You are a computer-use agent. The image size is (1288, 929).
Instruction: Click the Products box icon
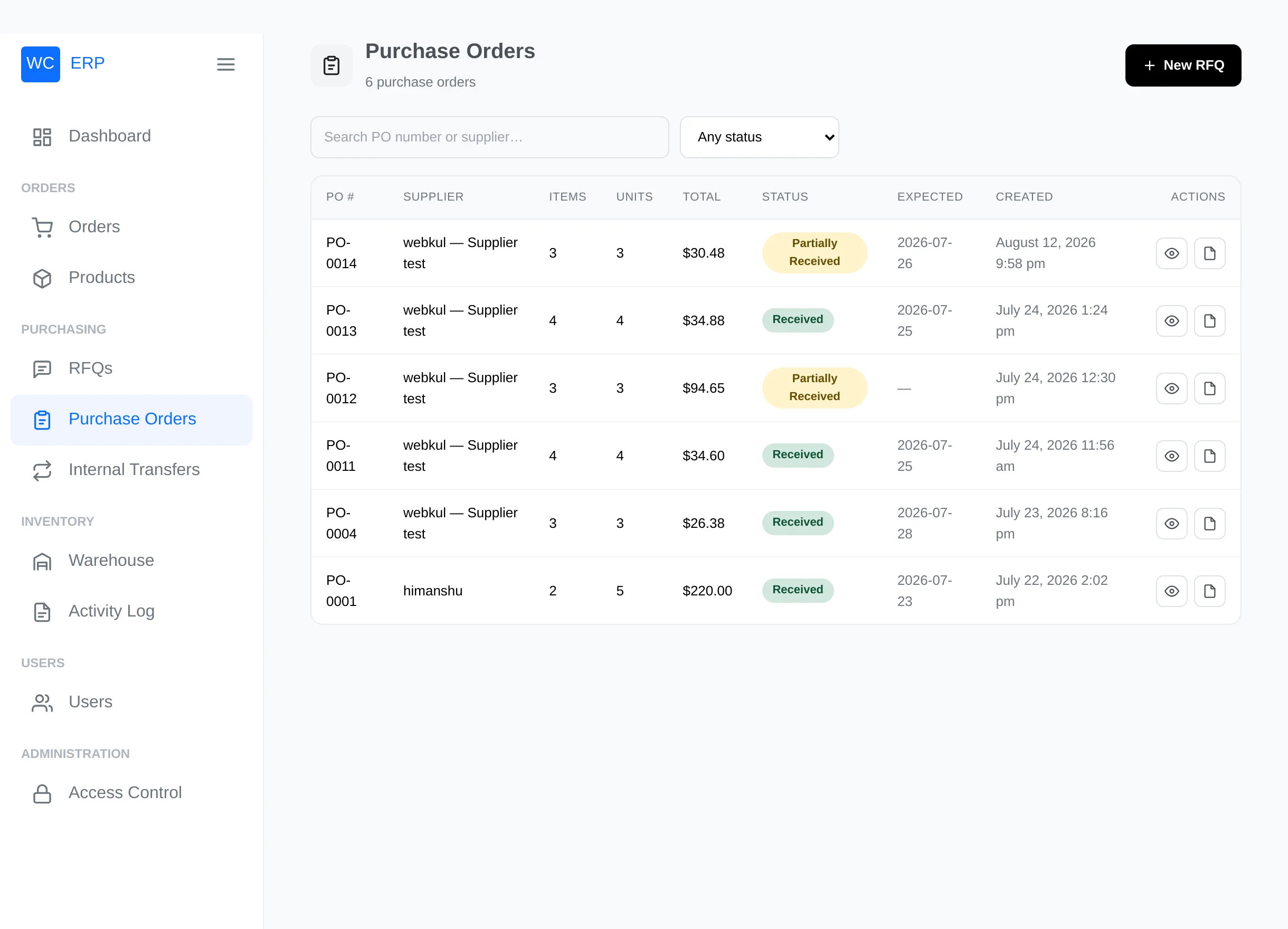click(42, 278)
